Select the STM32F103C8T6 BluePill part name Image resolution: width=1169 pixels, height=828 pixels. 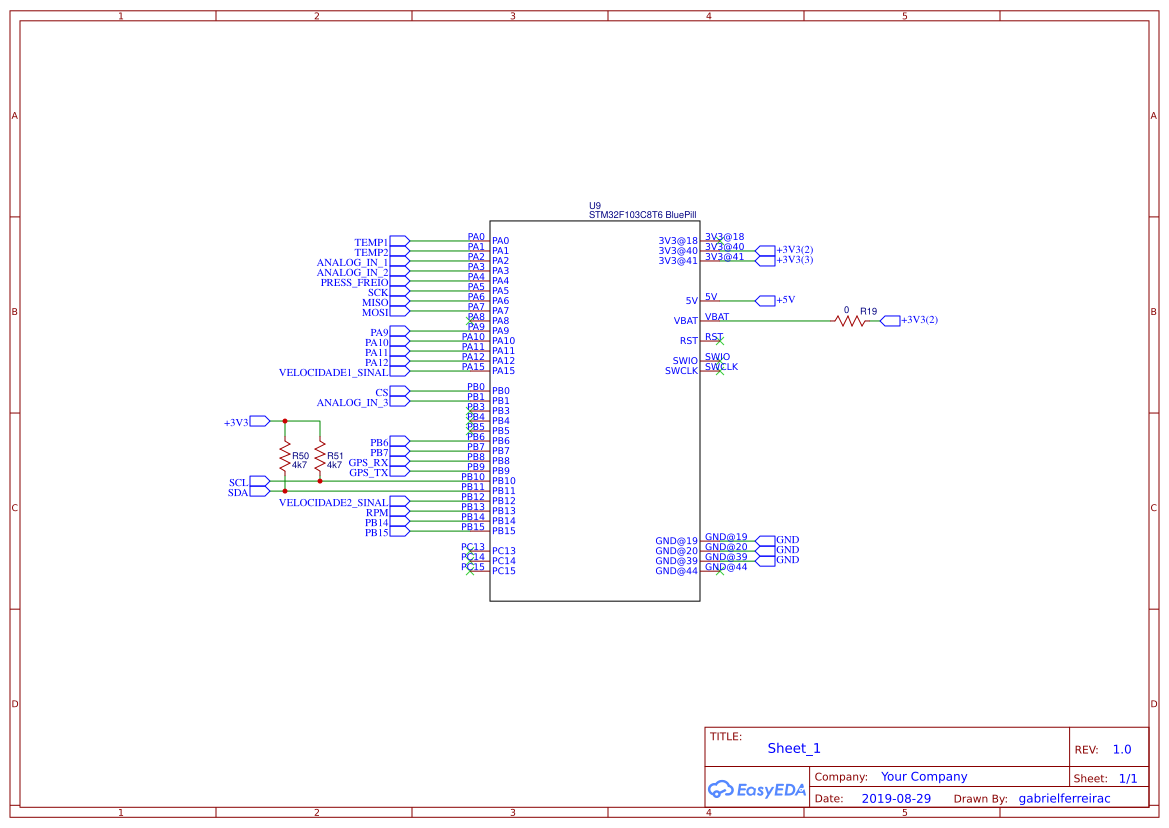(643, 215)
